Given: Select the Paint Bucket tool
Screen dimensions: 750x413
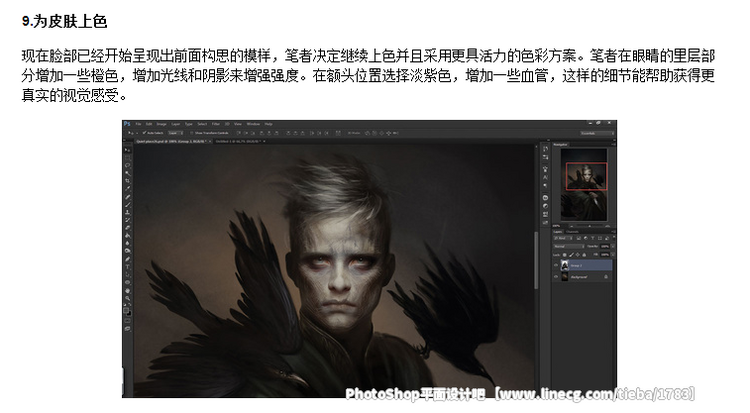Looking at the screenshot, I should [127, 236].
